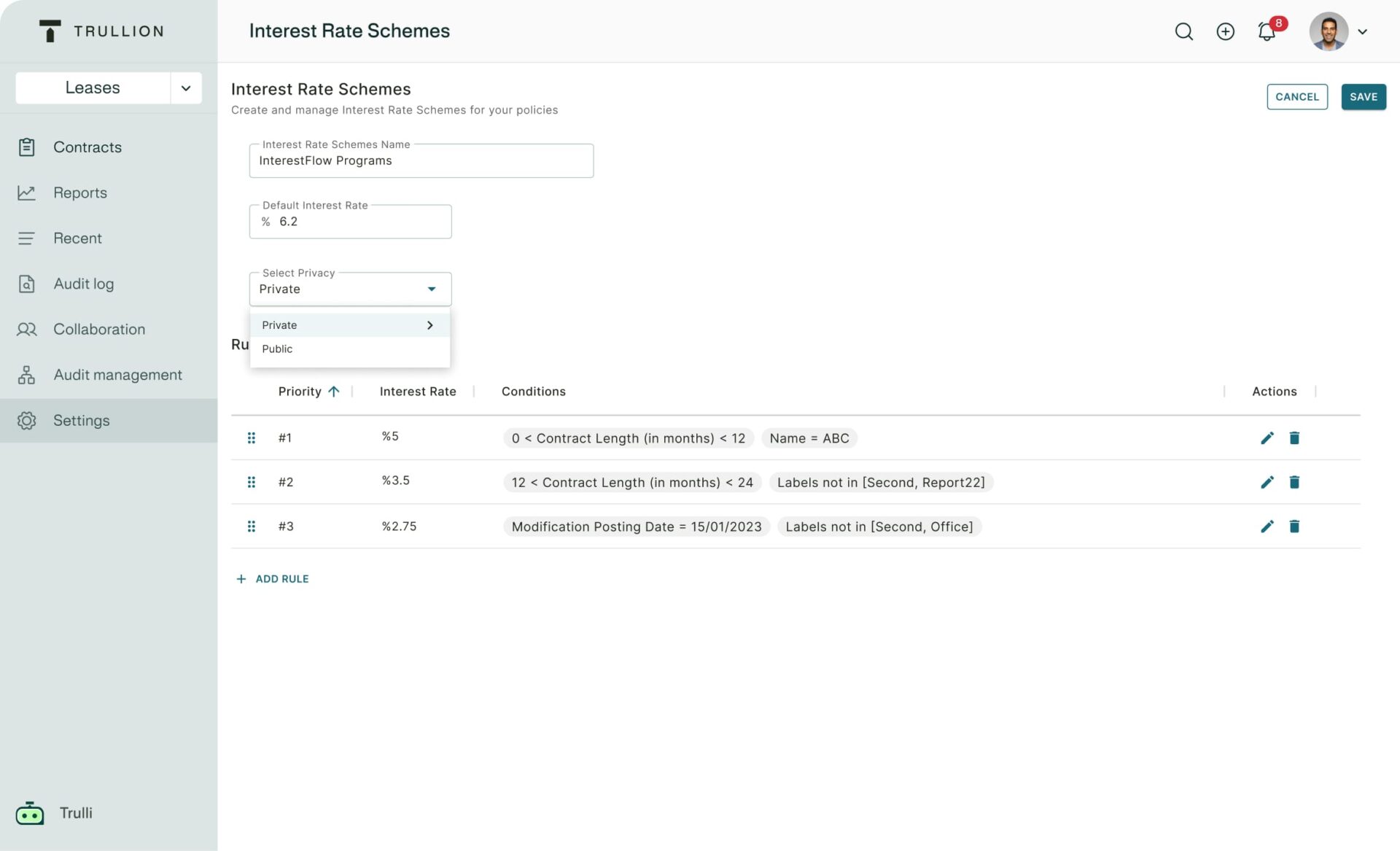Screen dimensions: 1400x851
Task: Open the Leases module dropdown arrow
Action: (x=186, y=88)
